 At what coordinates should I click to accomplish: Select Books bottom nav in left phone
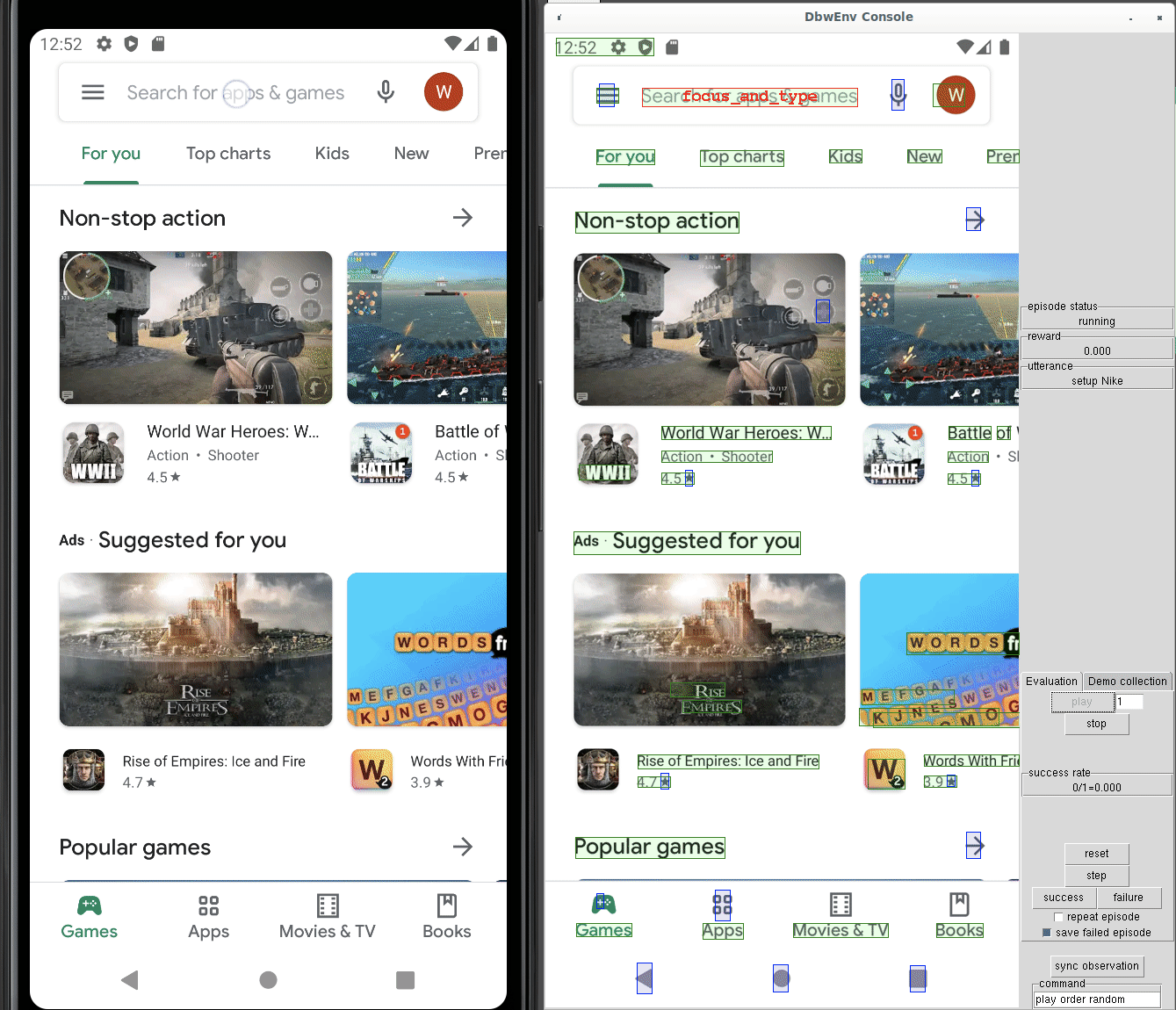point(447,918)
